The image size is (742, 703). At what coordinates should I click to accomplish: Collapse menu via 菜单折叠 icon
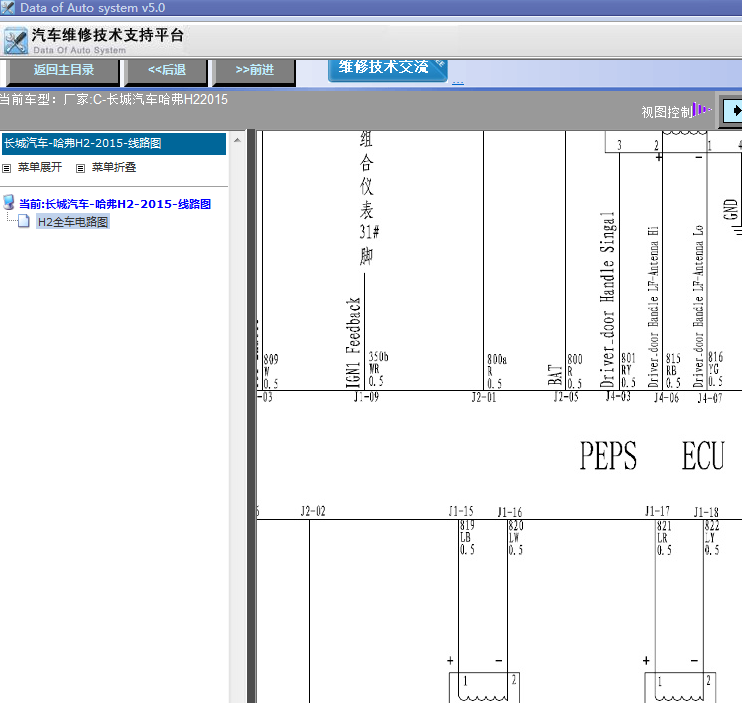[x=80, y=168]
